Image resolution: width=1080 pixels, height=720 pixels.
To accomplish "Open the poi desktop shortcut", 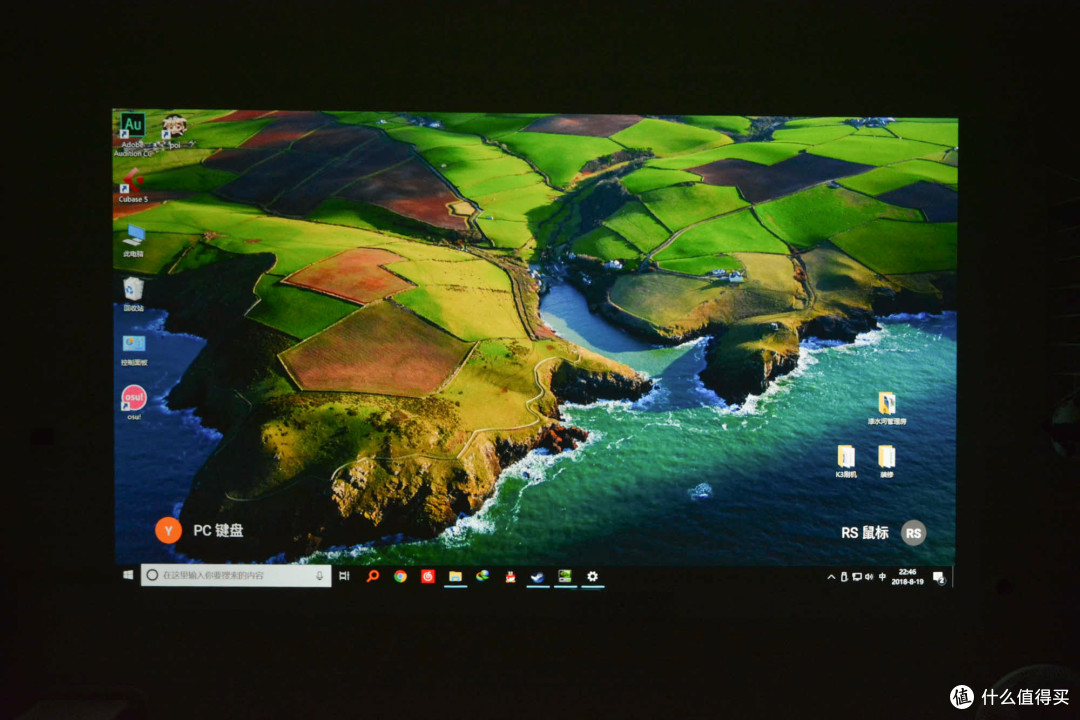I will [174, 131].
